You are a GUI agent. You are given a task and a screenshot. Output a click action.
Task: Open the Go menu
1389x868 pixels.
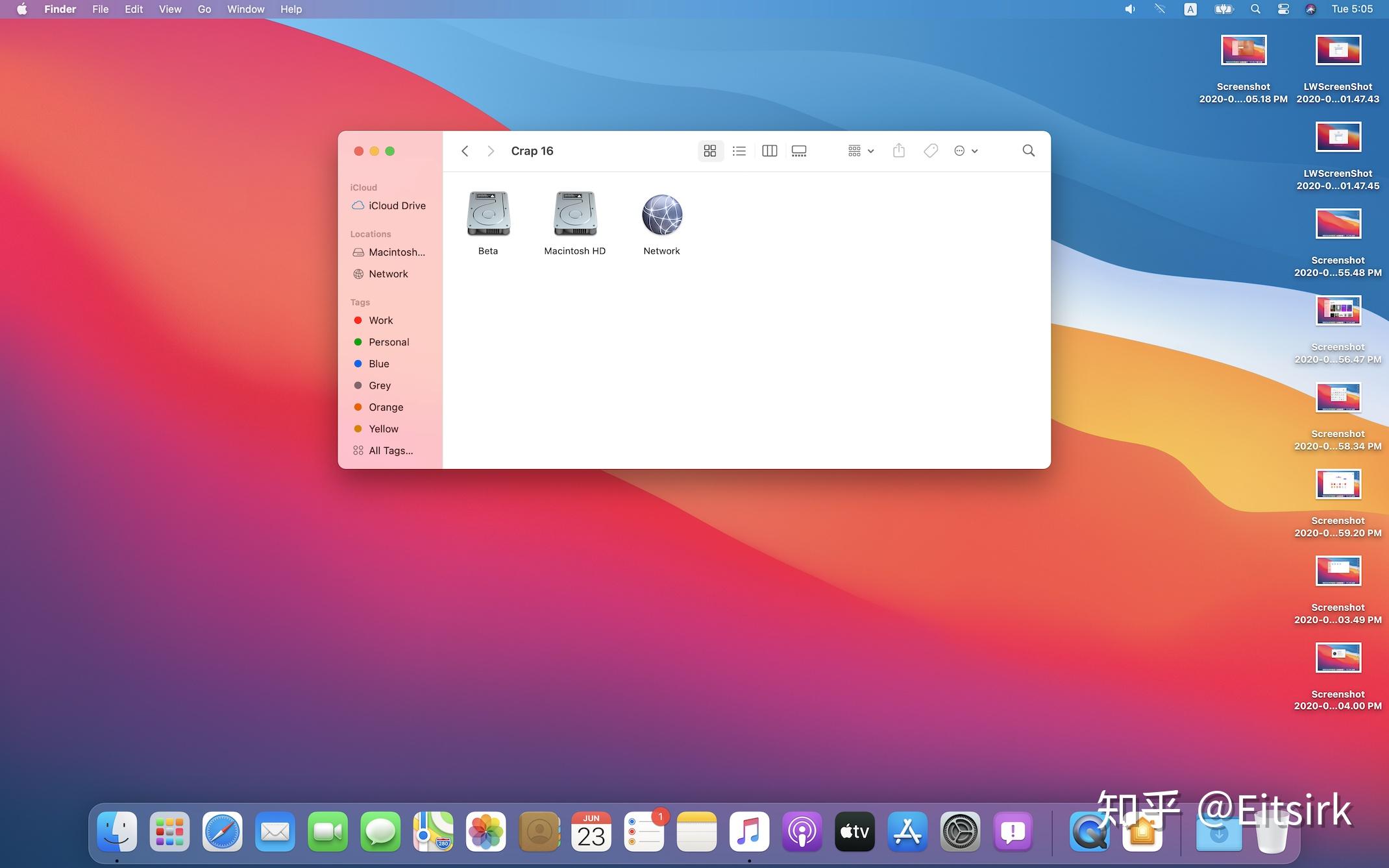204,9
